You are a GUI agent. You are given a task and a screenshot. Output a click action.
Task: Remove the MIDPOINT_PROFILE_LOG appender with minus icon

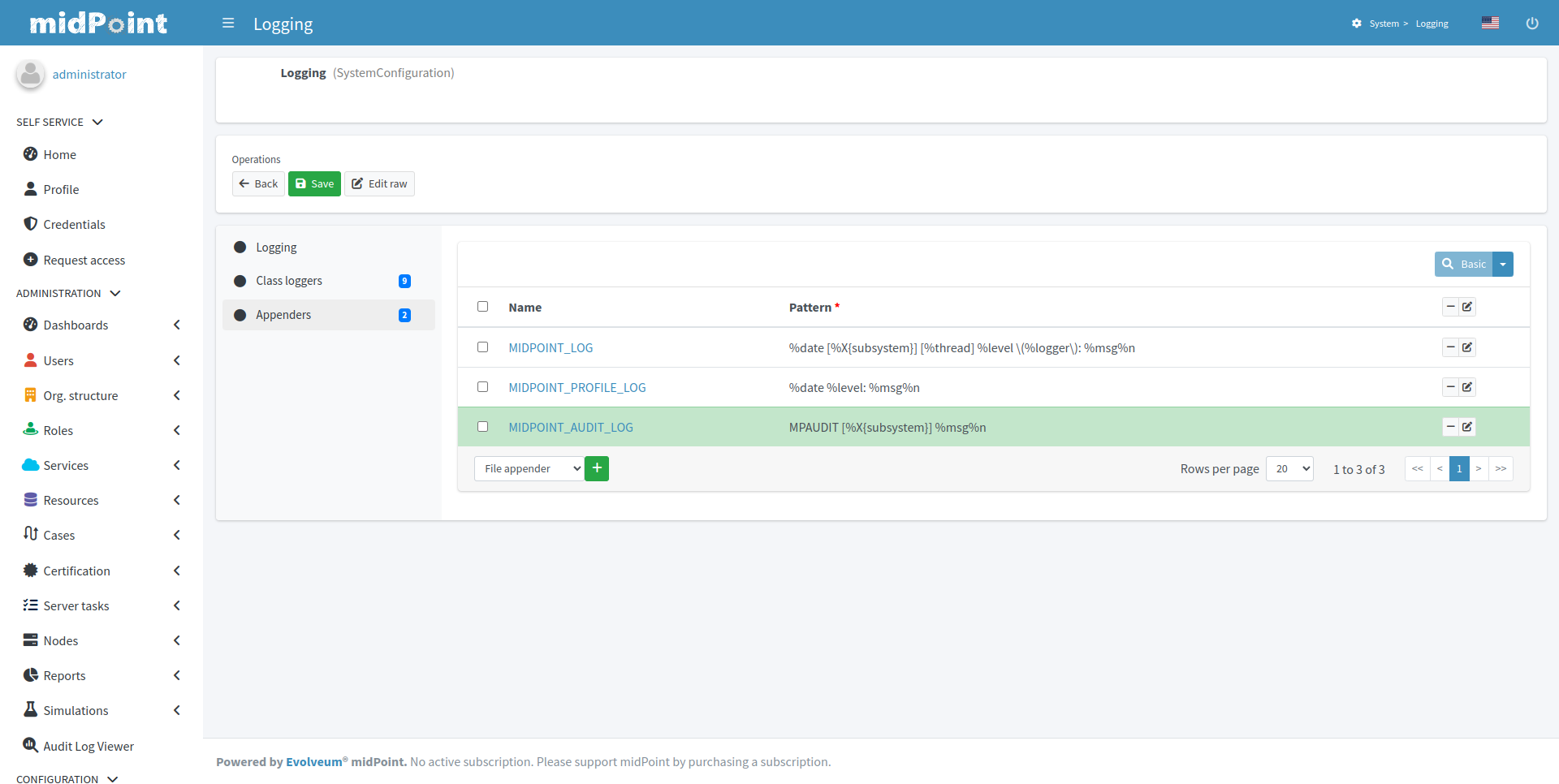(x=1451, y=387)
